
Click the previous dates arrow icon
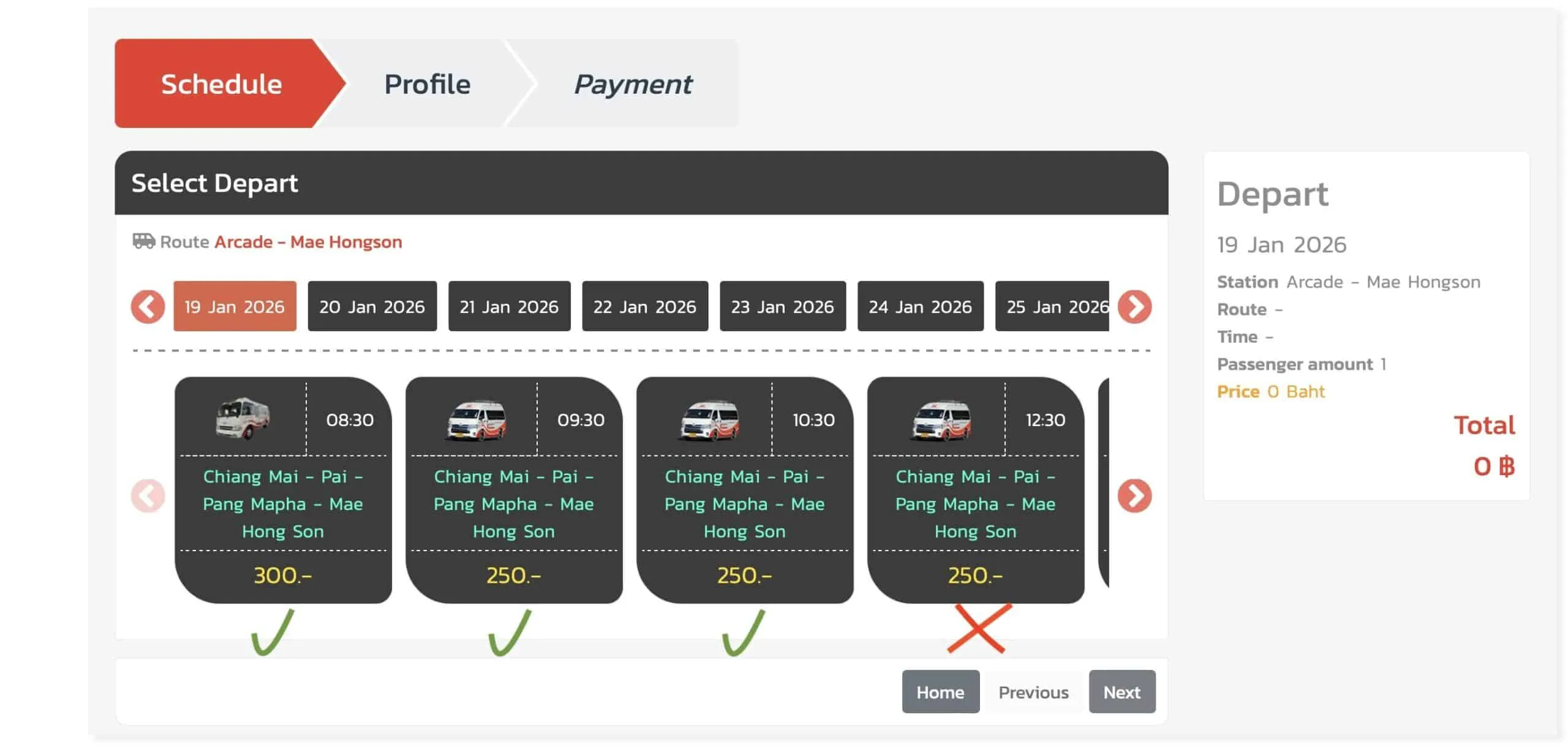[148, 307]
